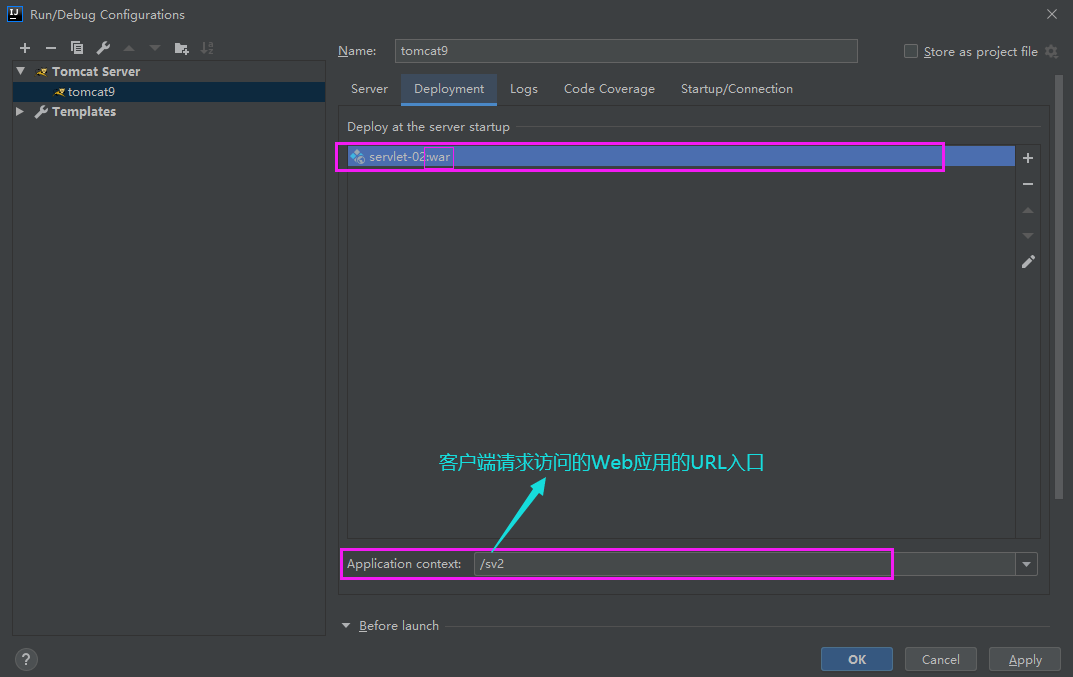
Task: Remove the servlet-02:war artifact from deployment list
Action: (x=1028, y=184)
